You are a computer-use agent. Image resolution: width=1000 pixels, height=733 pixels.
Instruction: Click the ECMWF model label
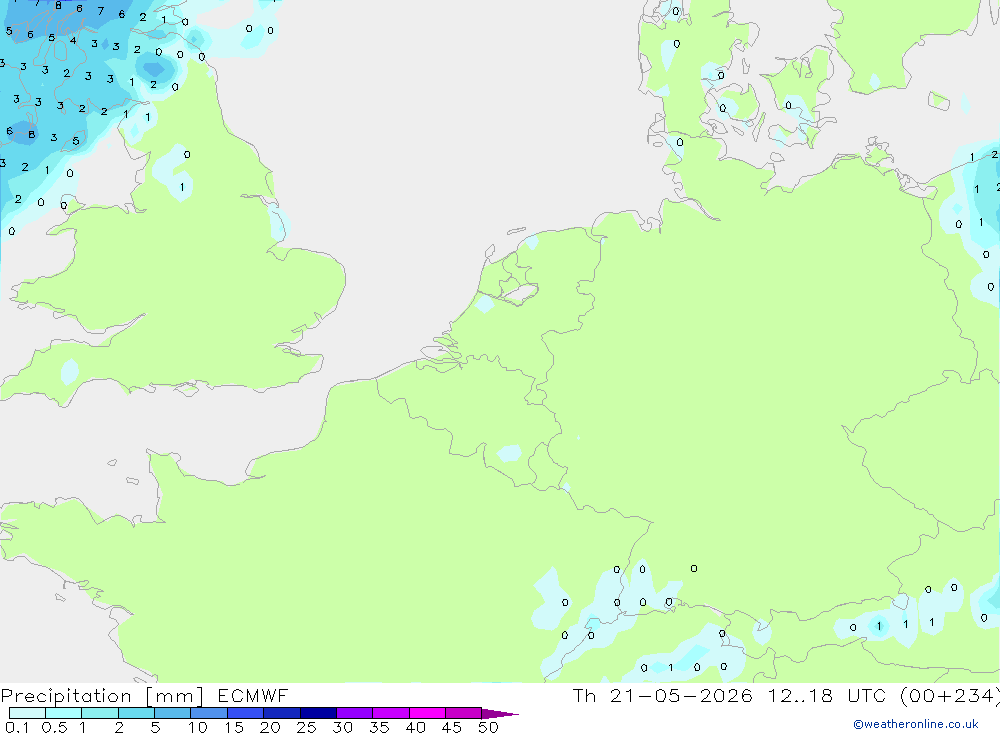(253, 696)
